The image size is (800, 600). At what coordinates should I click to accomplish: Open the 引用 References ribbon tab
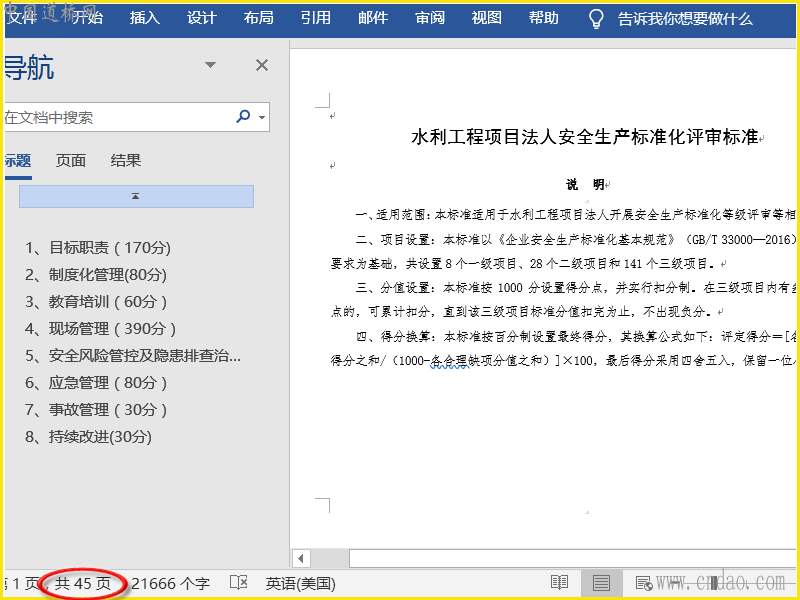[x=316, y=18]
